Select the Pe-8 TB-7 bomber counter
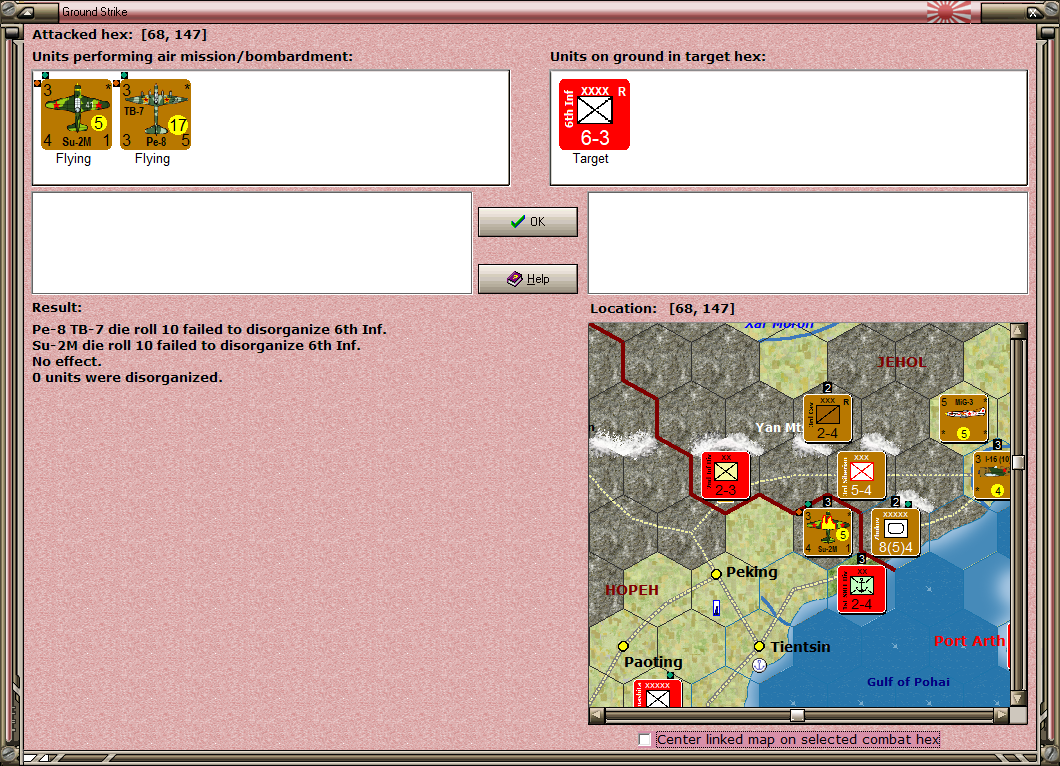Screen dimensions: 1060x766 click(155, 114)
